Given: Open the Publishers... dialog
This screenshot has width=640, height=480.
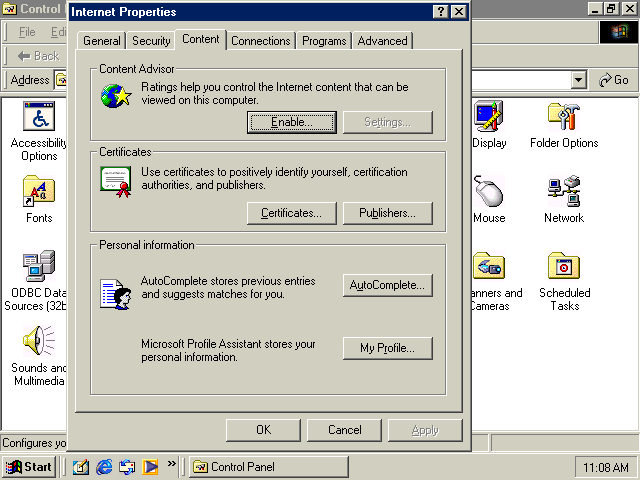Looking at the screenshot, I should point(387,213).
